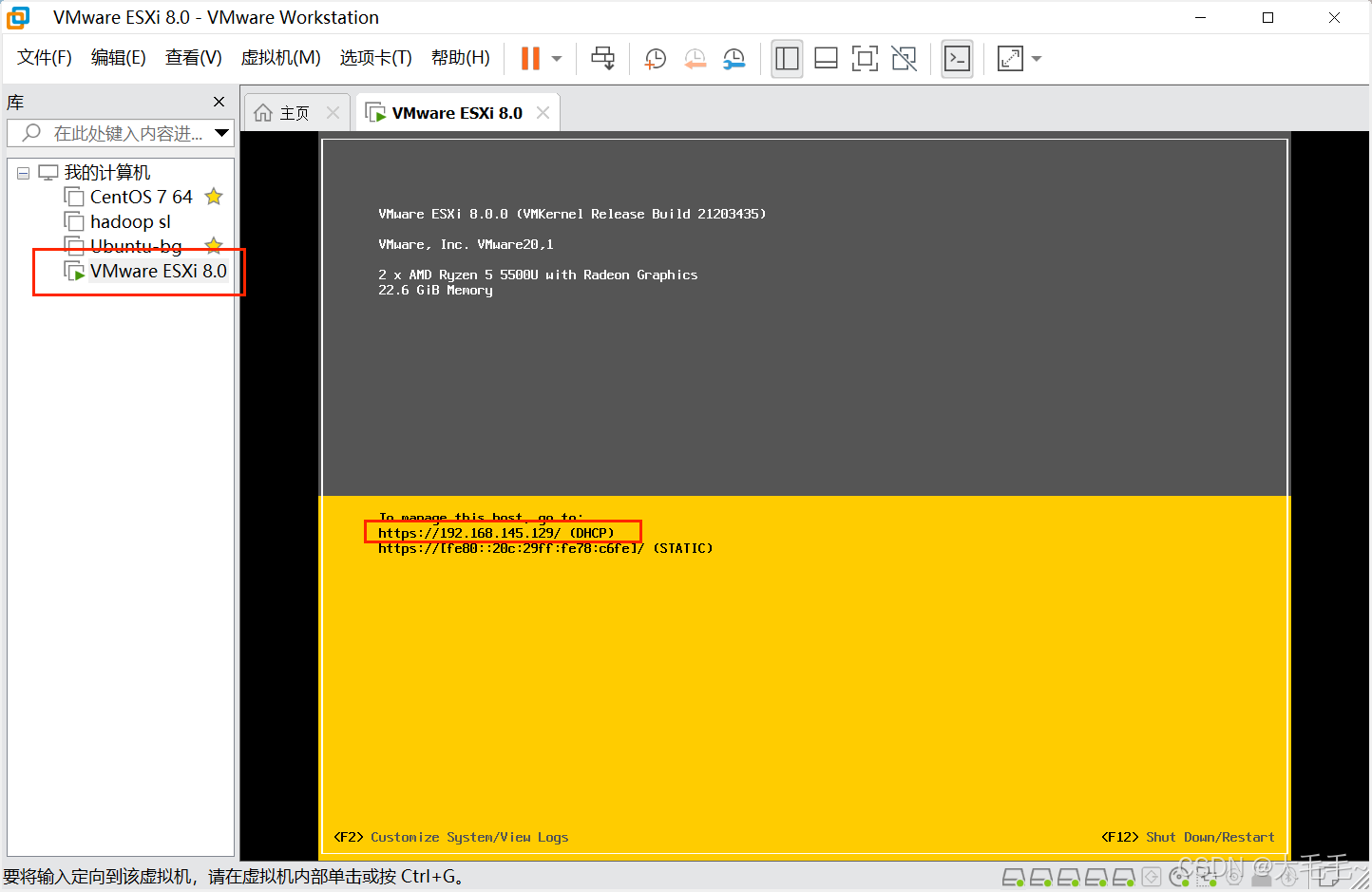
Task: Revert VM to previous snapshot
Action: pos(695,59)
